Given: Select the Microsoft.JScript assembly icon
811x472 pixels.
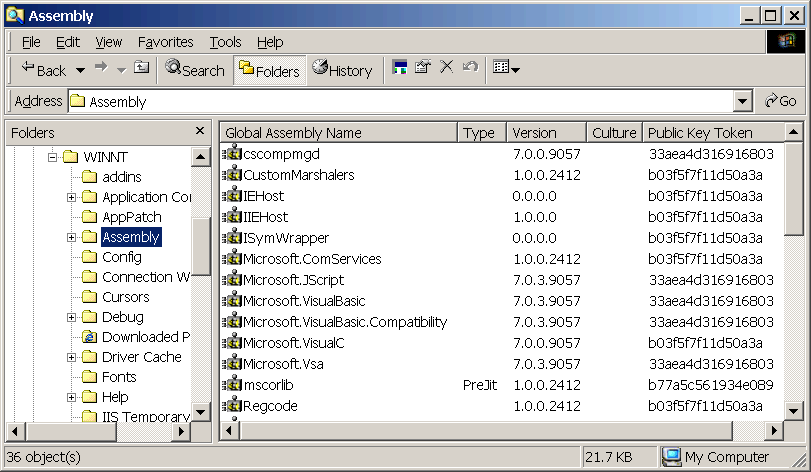Looking at the screenshot, I should tap(232, 279).
